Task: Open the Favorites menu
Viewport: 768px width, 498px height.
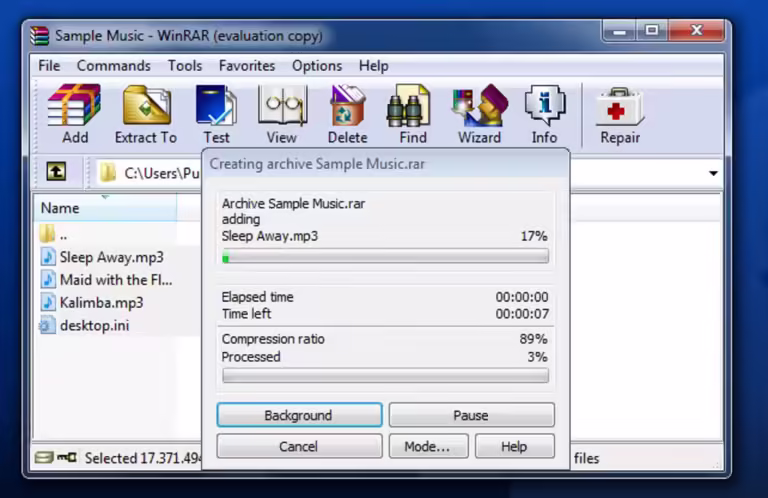Action: click(247, 66)
